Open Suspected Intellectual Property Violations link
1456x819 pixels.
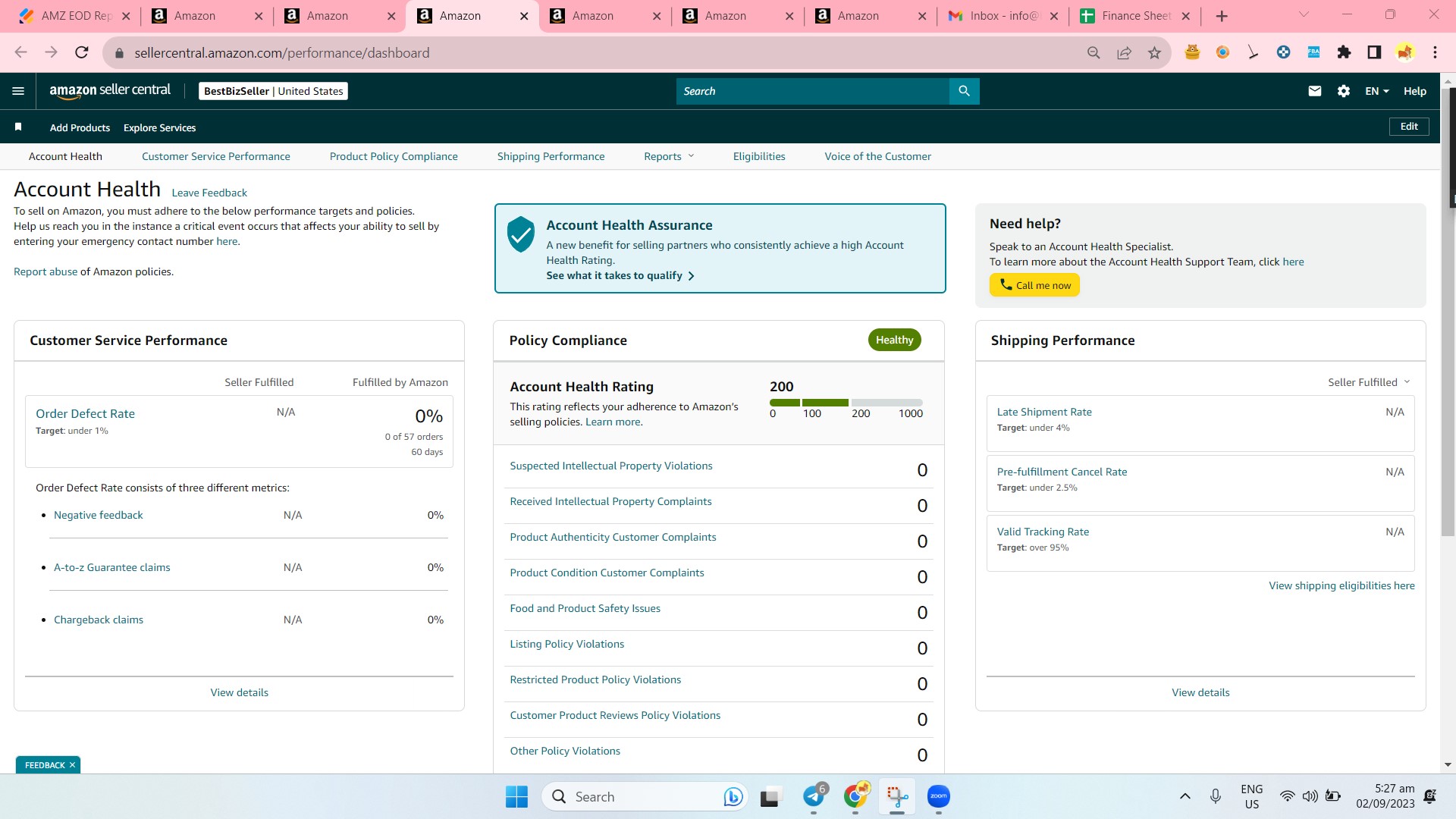pyautogui.click(x=611, y=466)
